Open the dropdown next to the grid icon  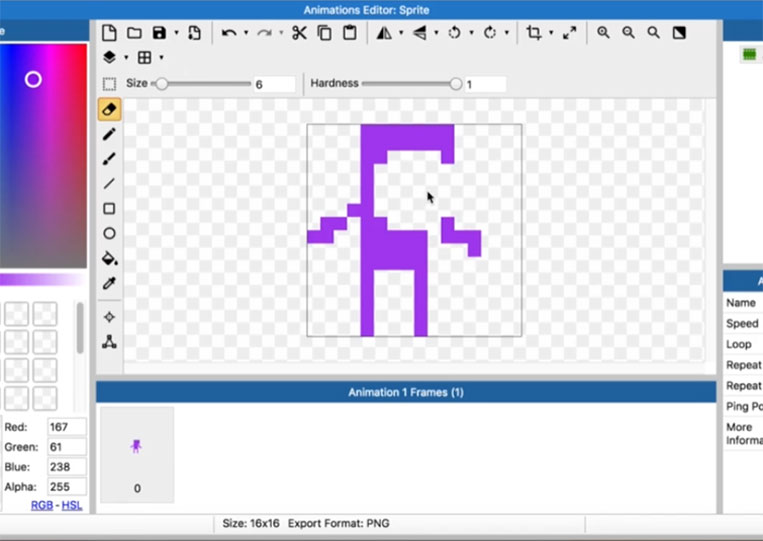(x=162, y=57)
